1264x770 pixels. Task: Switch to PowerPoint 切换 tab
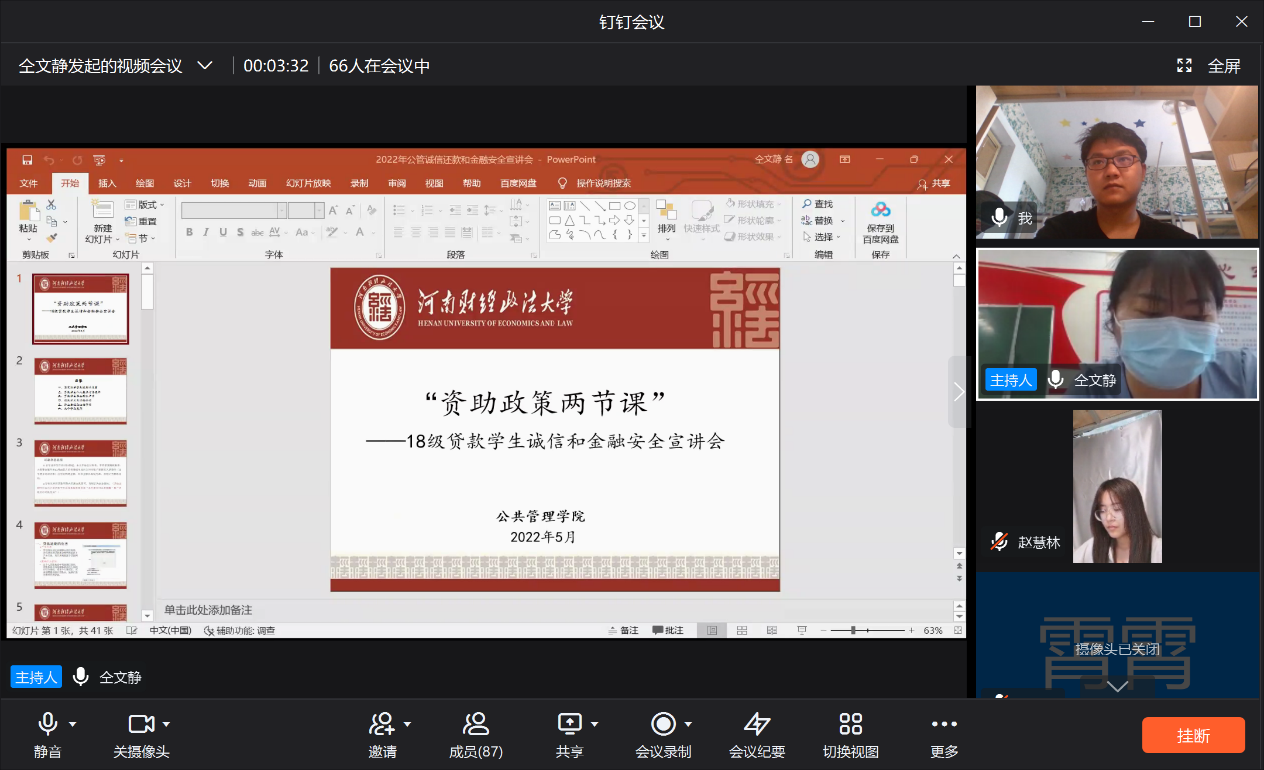pos(220,183)
